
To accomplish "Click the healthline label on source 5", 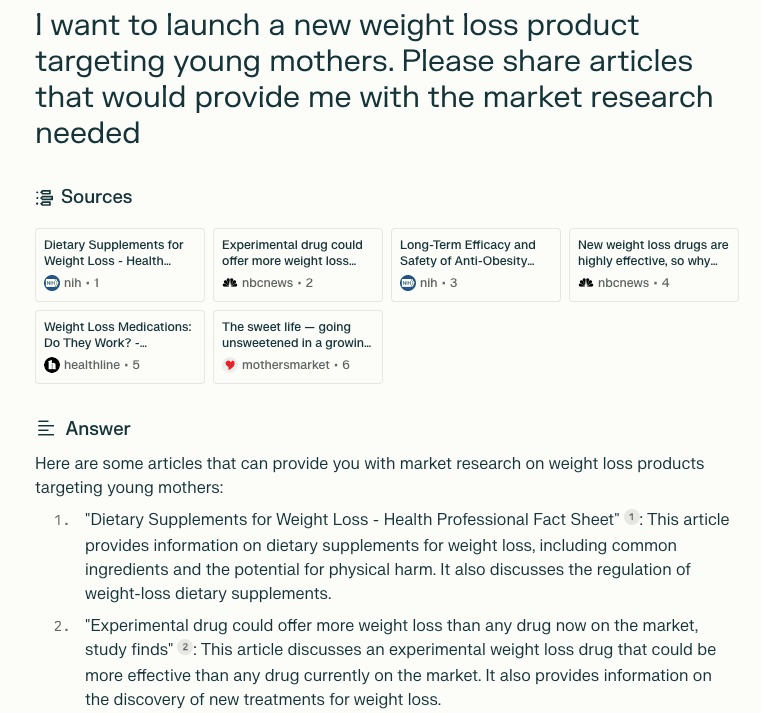I will (x=92, y=365).
